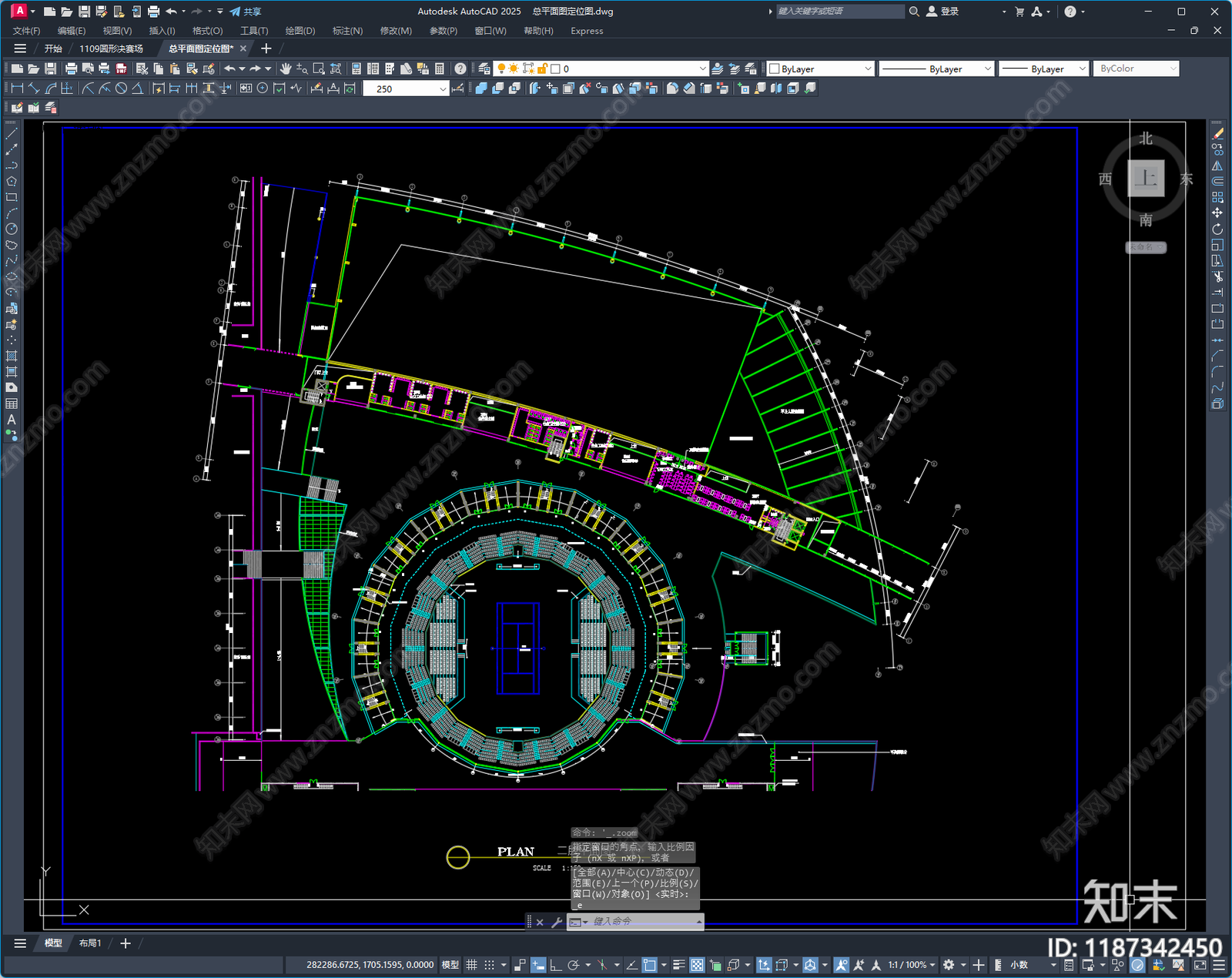This screenshot has height=978, width=1232.
Task: Open the annotation scale 1:1 / 100% dropdown
Action: pos(912,965)
